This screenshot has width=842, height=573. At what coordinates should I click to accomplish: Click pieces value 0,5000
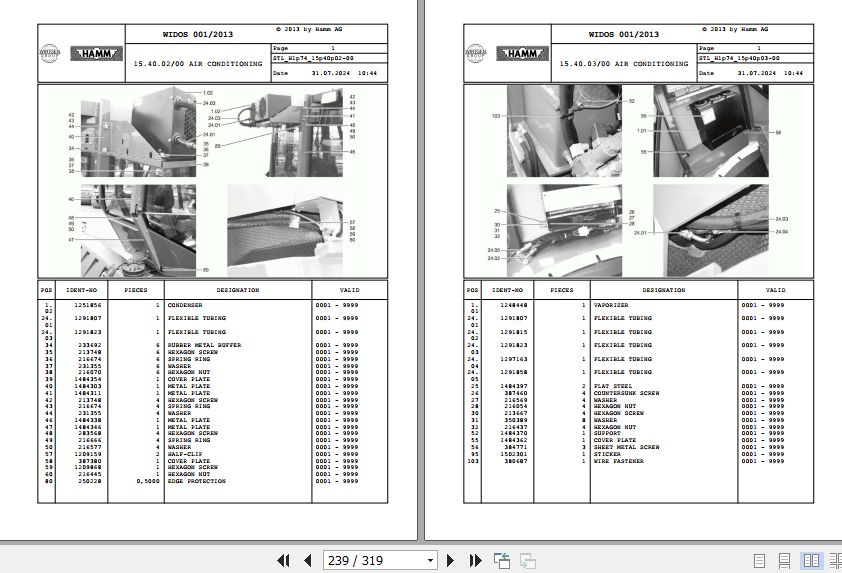click(x=148, y=481)
